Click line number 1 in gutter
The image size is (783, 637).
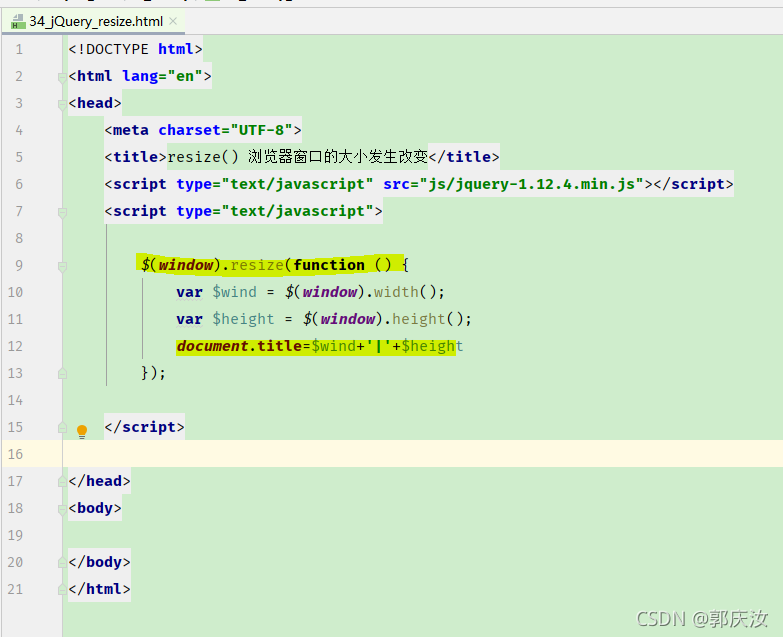pos(18,49)
